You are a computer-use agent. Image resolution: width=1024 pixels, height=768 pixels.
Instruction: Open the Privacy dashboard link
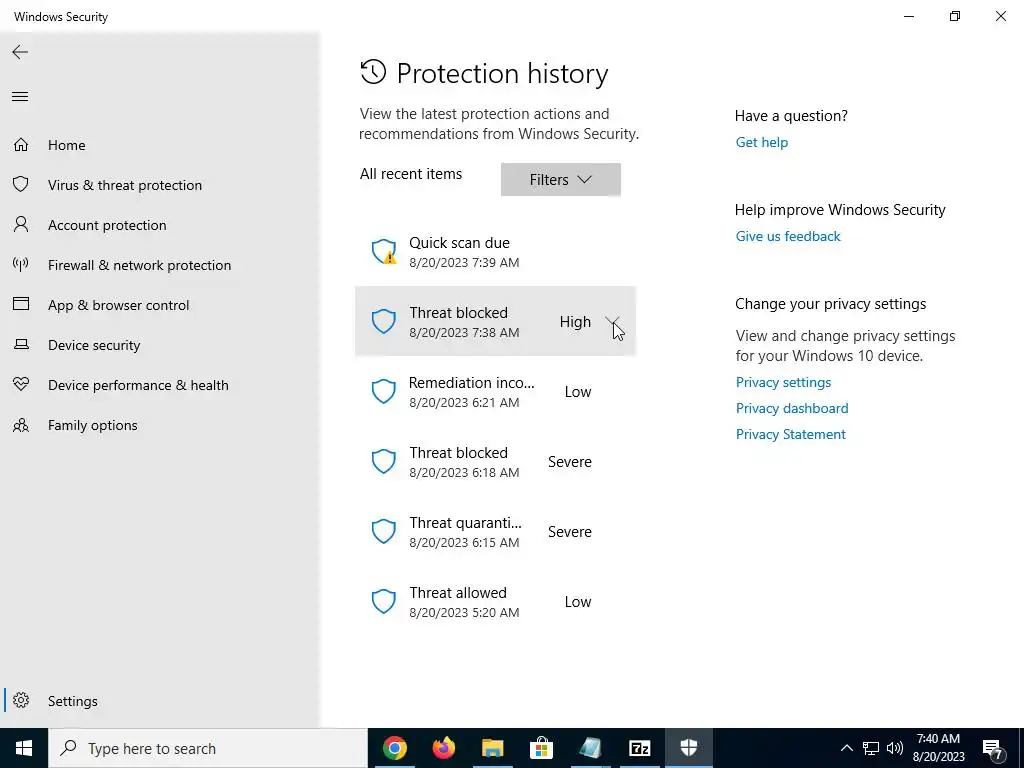pyautogui.click(x=791, y=408)
